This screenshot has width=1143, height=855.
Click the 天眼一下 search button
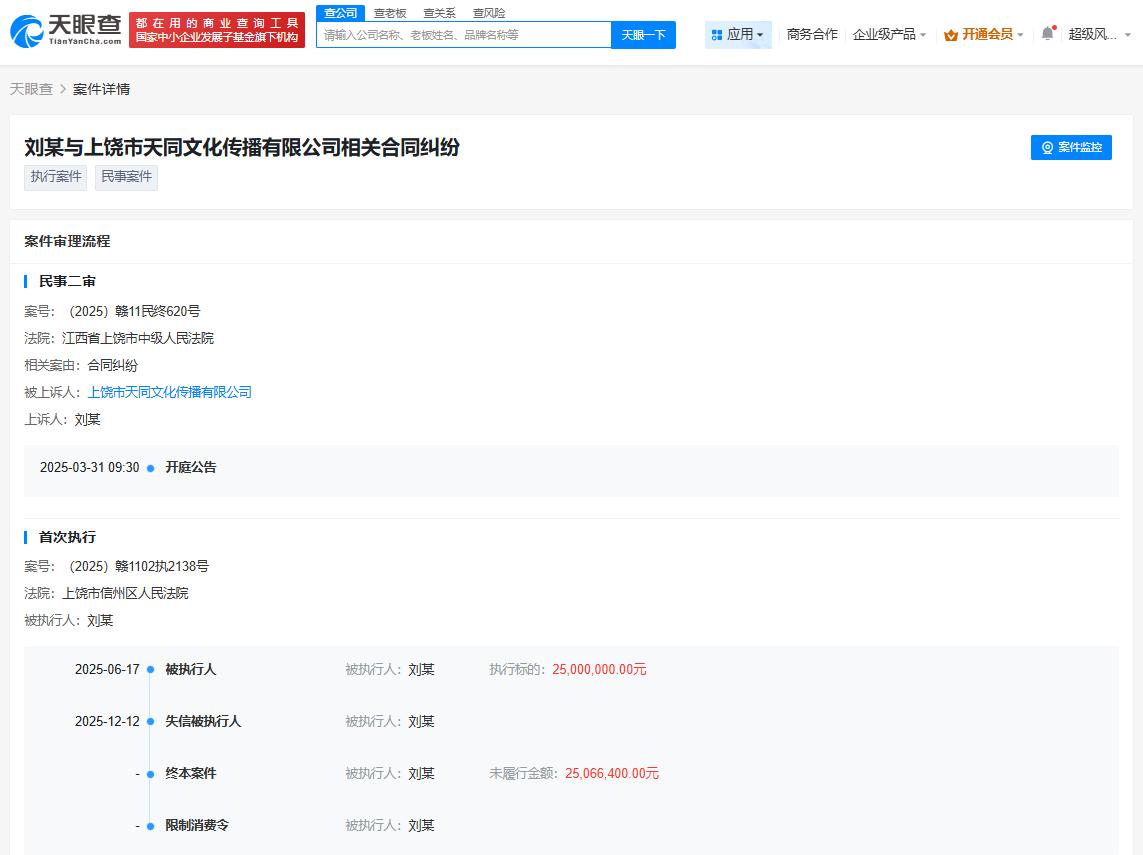click(x=643, y=34)
